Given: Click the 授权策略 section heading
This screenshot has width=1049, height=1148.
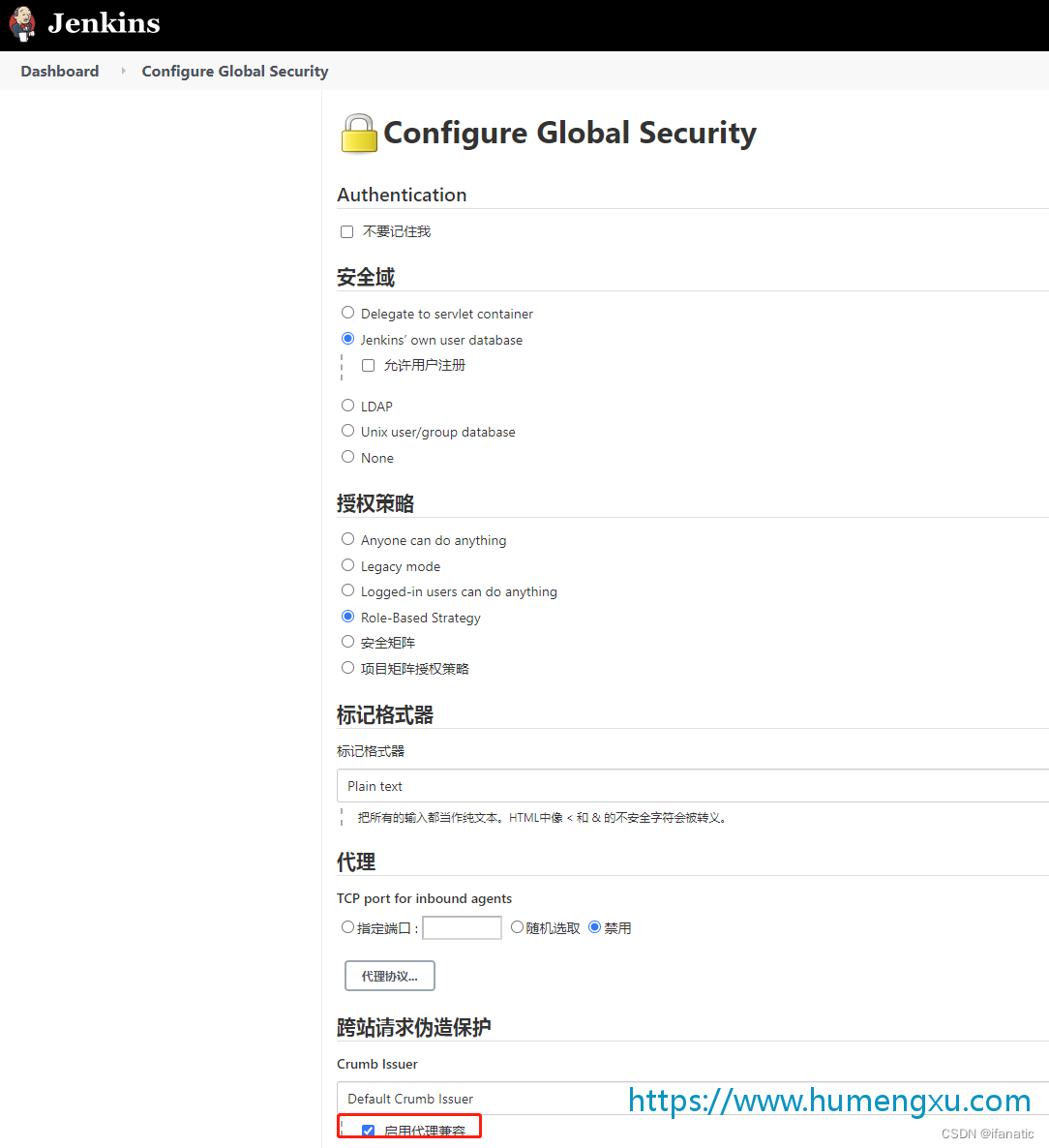Looking at the screenshot, I should click(375, 503).
